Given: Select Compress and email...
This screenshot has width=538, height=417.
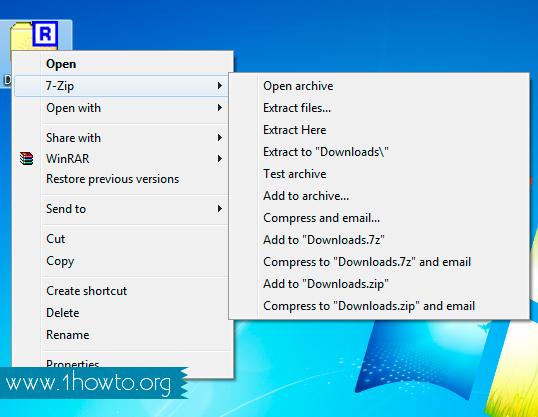Looking at the screenshot, I should pos(379,218).
